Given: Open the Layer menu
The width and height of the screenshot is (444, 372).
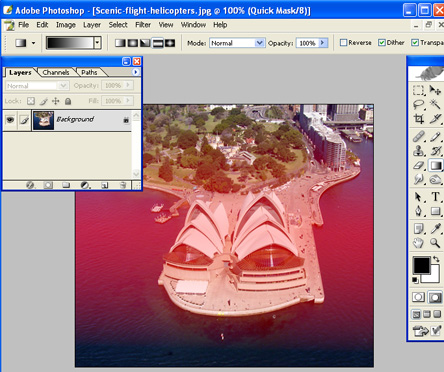Looking at the screenshot, I should [x=92, y=25].
